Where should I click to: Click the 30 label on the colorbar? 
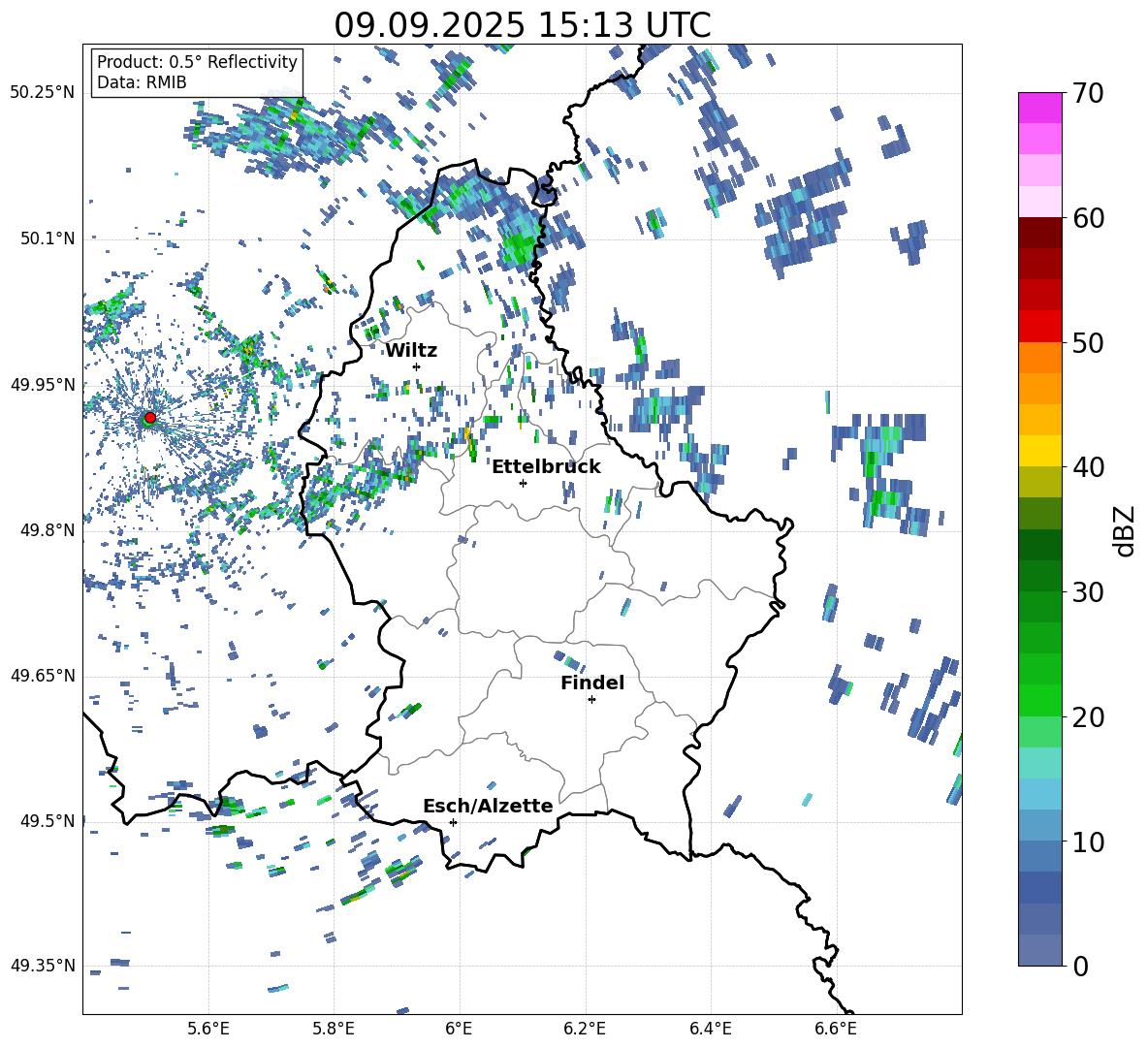click(1088, 592)
